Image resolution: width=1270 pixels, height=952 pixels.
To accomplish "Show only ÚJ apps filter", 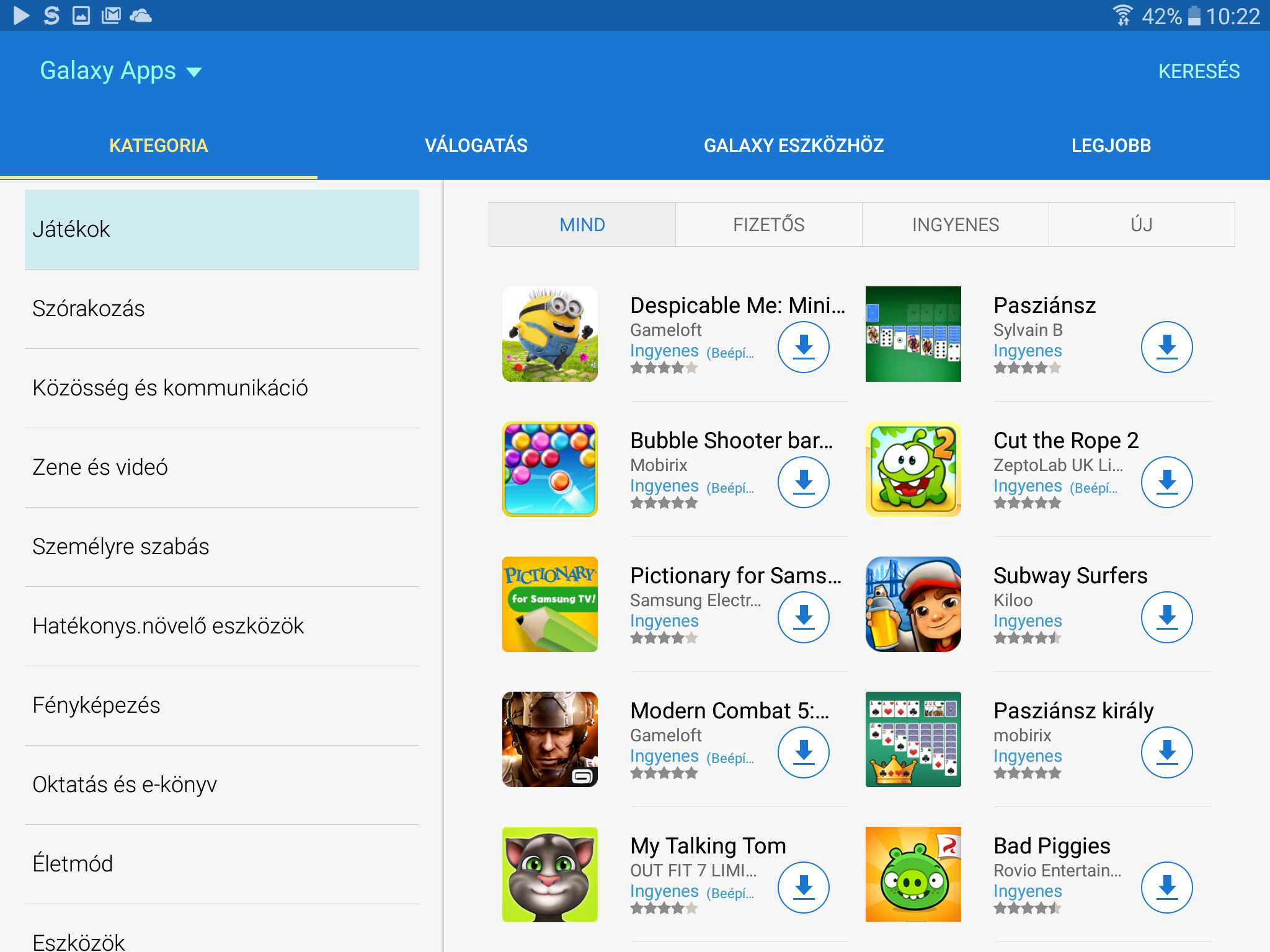I will [1141, 224].
